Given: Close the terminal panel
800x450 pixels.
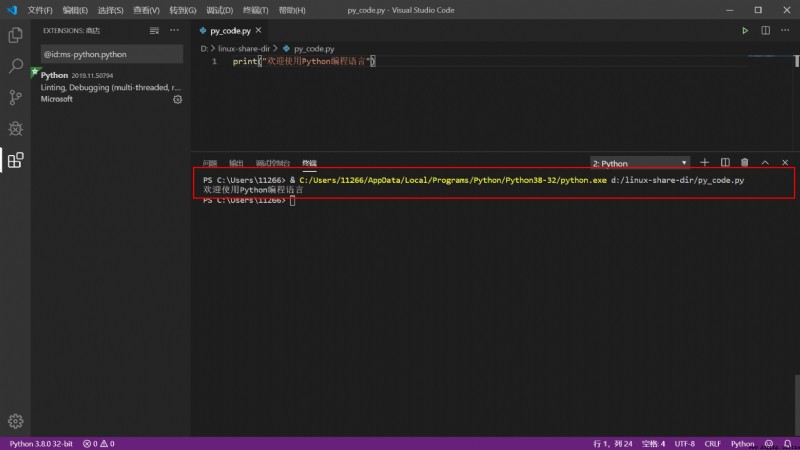Looking at the screenshot, I should [785, 163].
